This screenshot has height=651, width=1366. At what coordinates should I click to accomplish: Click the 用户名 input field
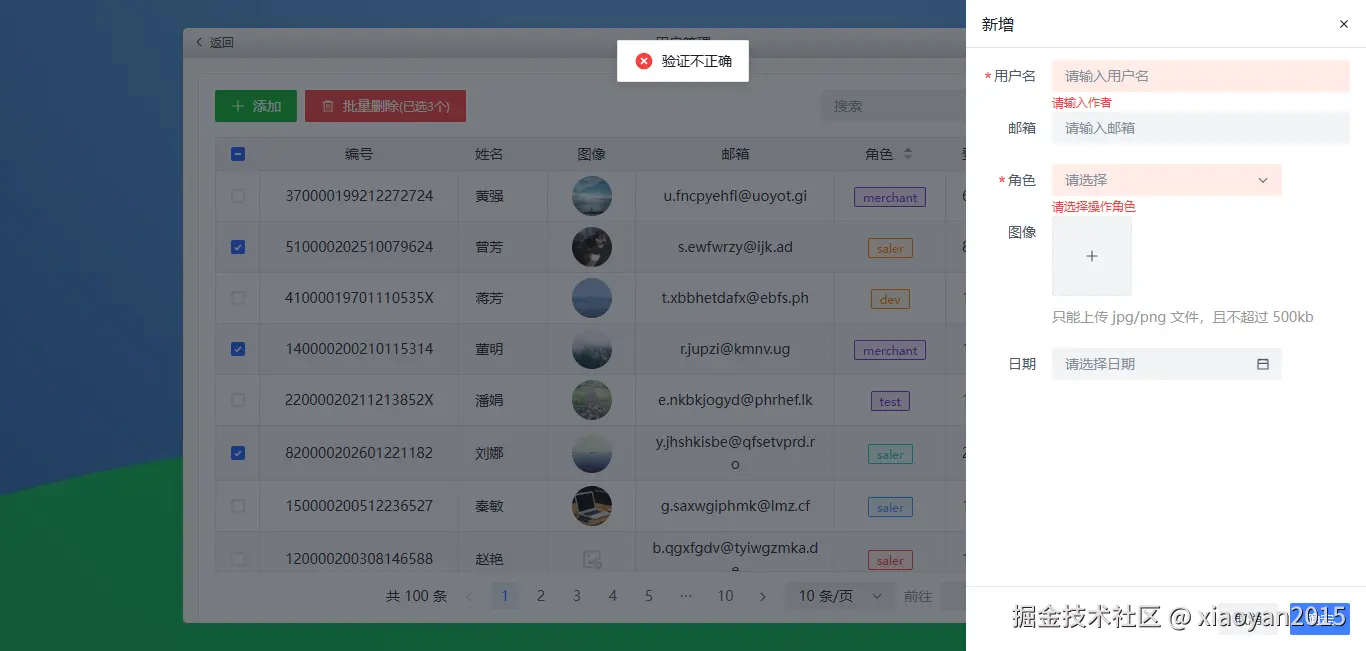pos(1201,76)
